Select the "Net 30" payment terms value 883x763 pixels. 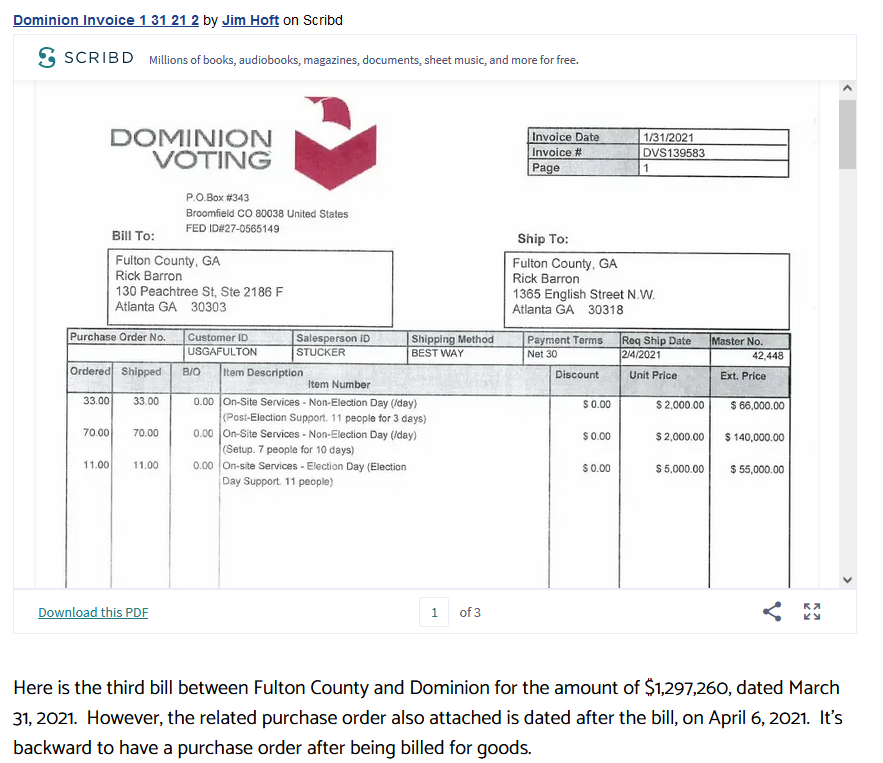point(542,354)
